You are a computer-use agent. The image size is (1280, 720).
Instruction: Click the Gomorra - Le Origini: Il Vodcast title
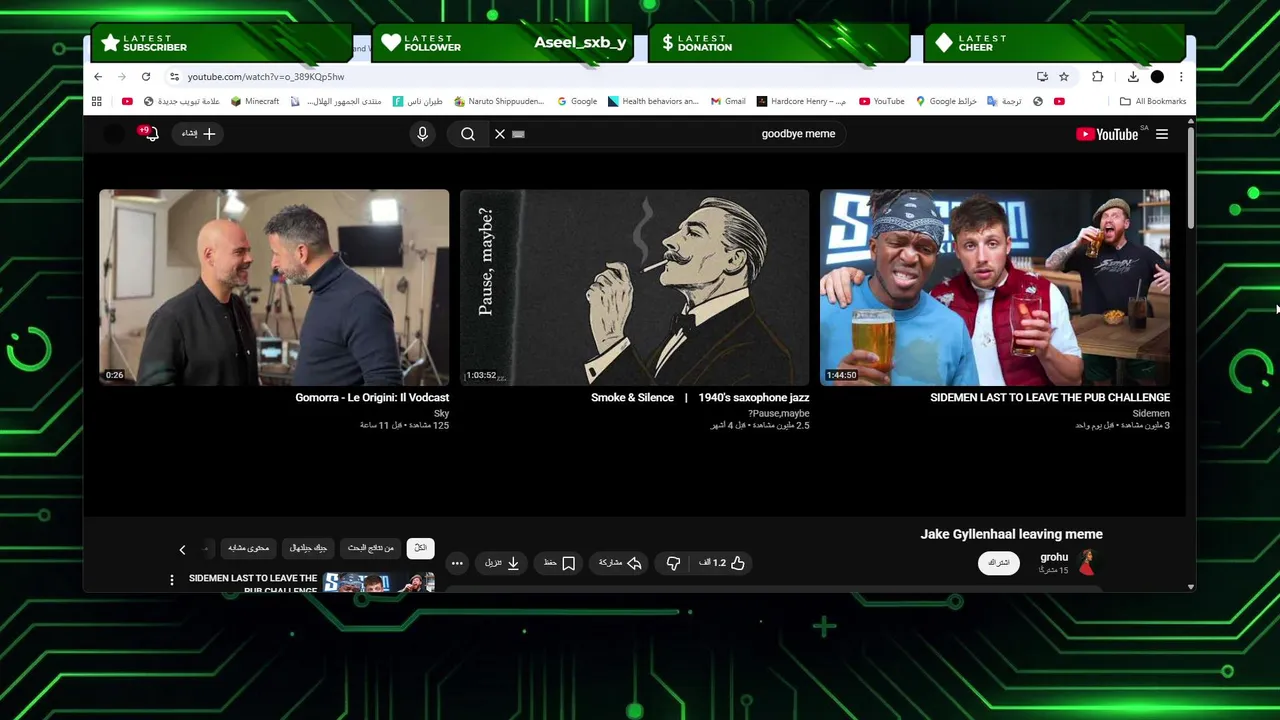pos(372,397)
